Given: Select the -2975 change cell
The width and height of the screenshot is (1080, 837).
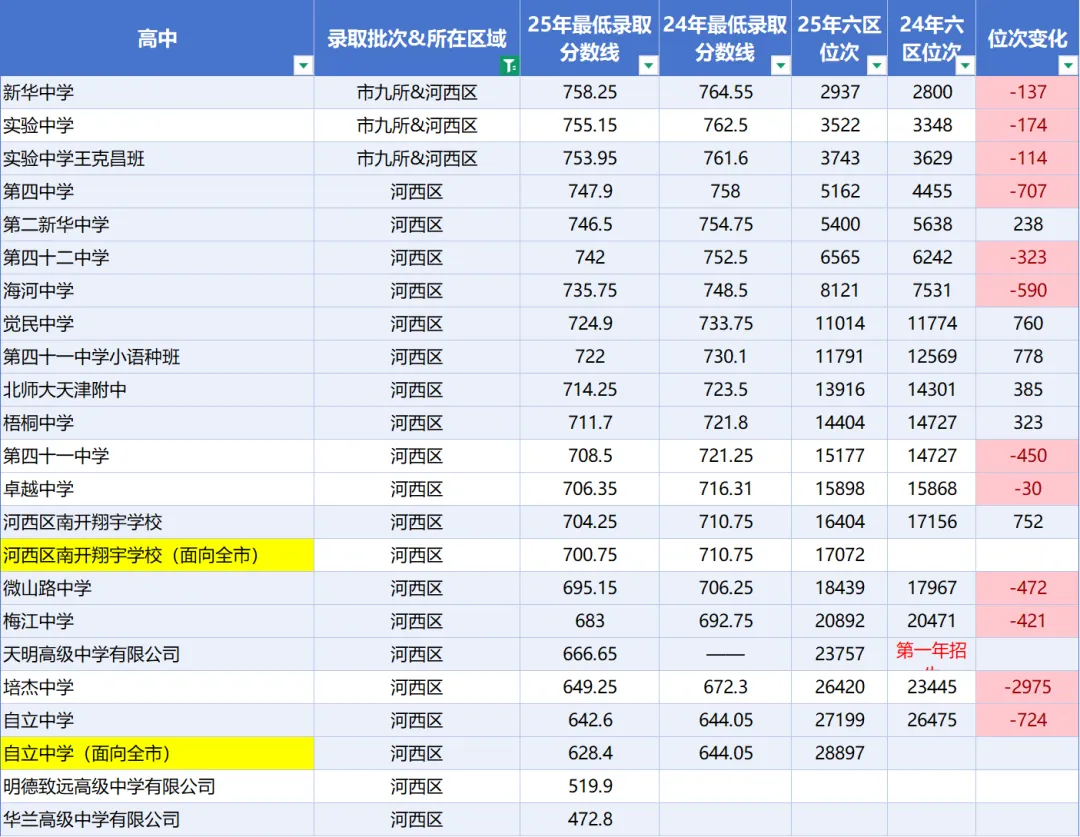Looking at the screenshot, I should [1028, 688].
